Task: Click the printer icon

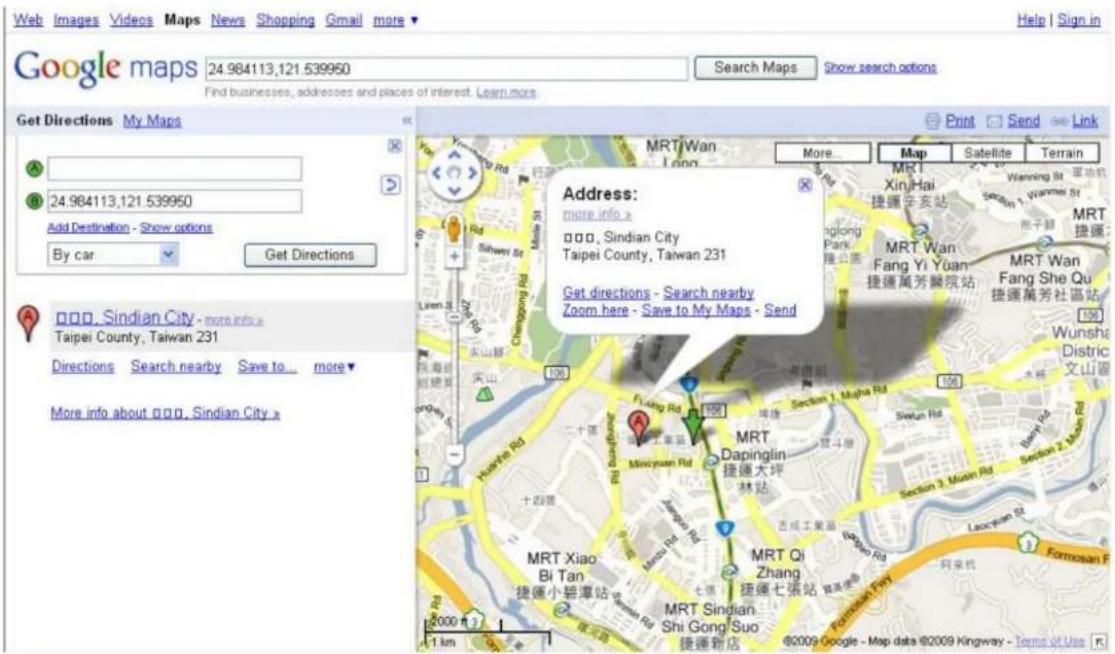Action: tap(932, 122)
